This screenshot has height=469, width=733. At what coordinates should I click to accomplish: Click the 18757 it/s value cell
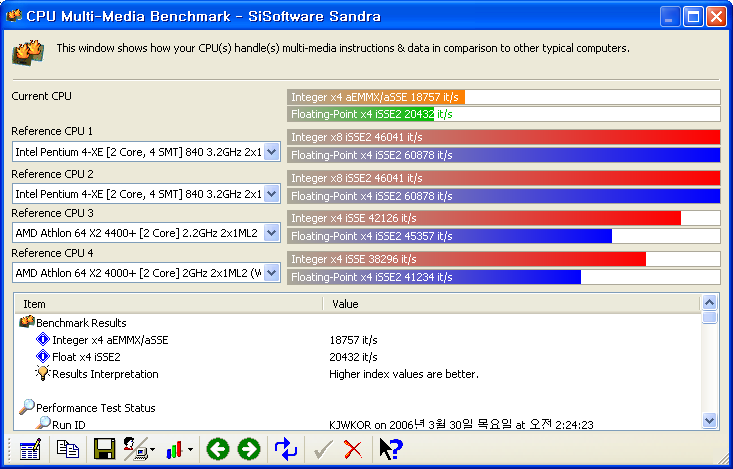click(353, 340)
